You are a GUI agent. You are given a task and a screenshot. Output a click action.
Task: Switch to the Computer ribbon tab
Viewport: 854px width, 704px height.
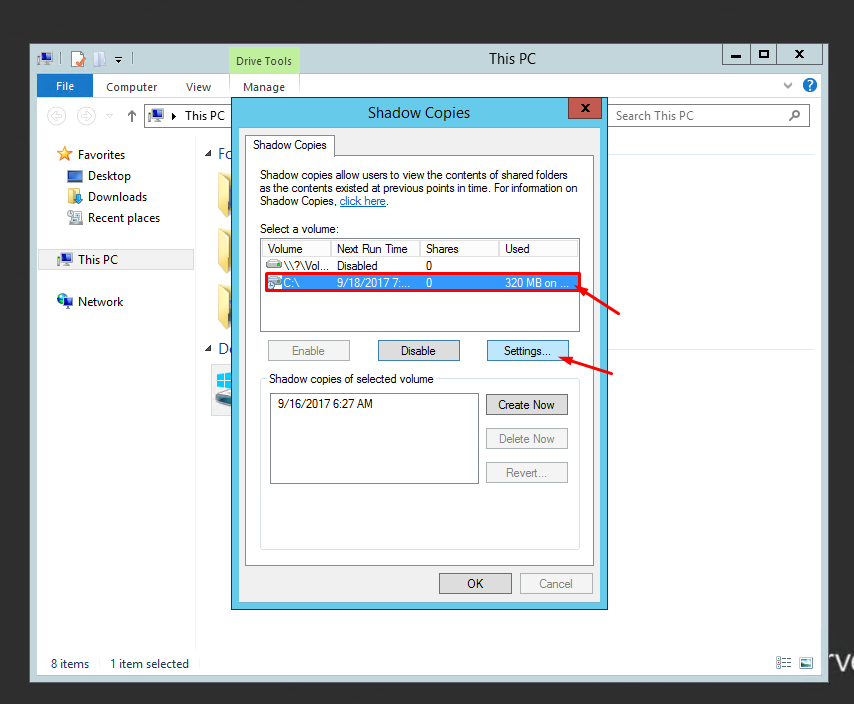[131, 87]
